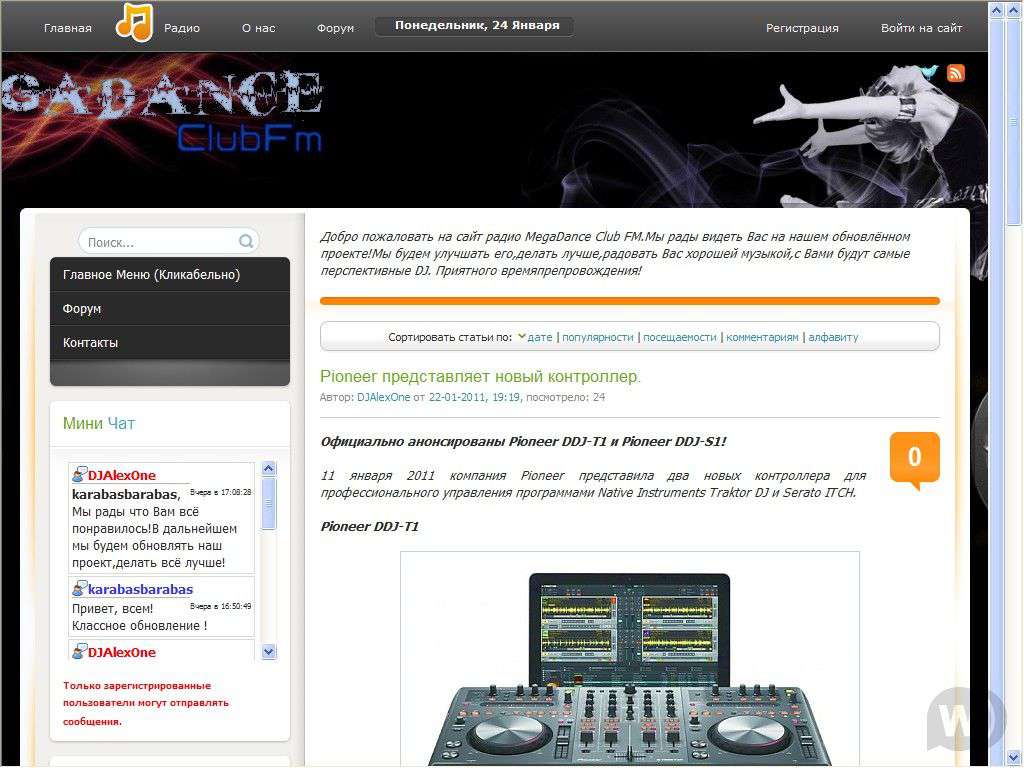The height and width of the screenshot is (768, 1024).
Task: Click the first DJAlexOne username in mini chat
Action: coord(121,475)
